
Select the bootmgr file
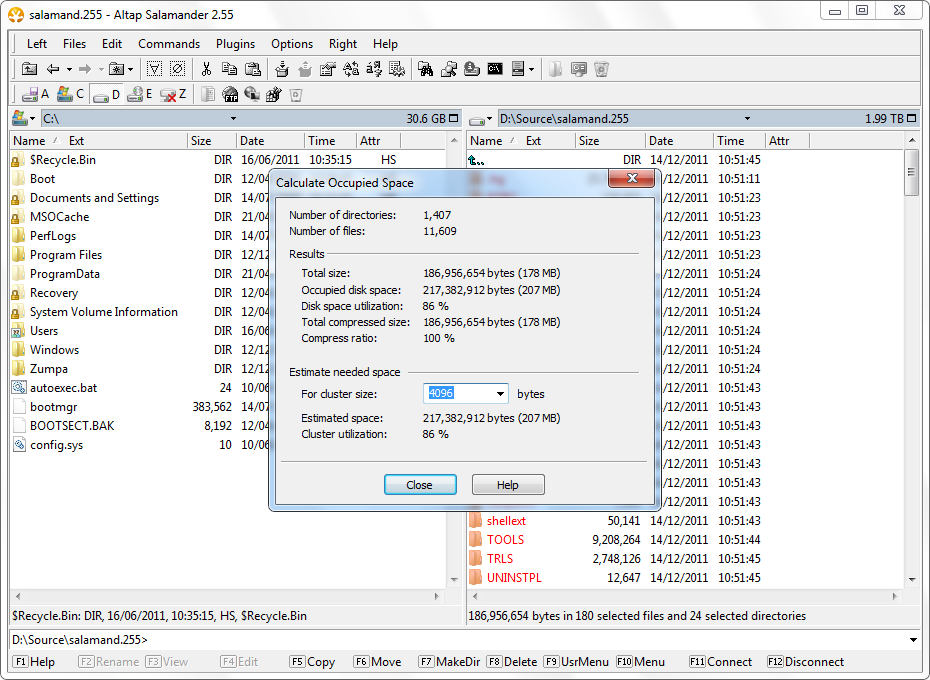click(53, 406)
